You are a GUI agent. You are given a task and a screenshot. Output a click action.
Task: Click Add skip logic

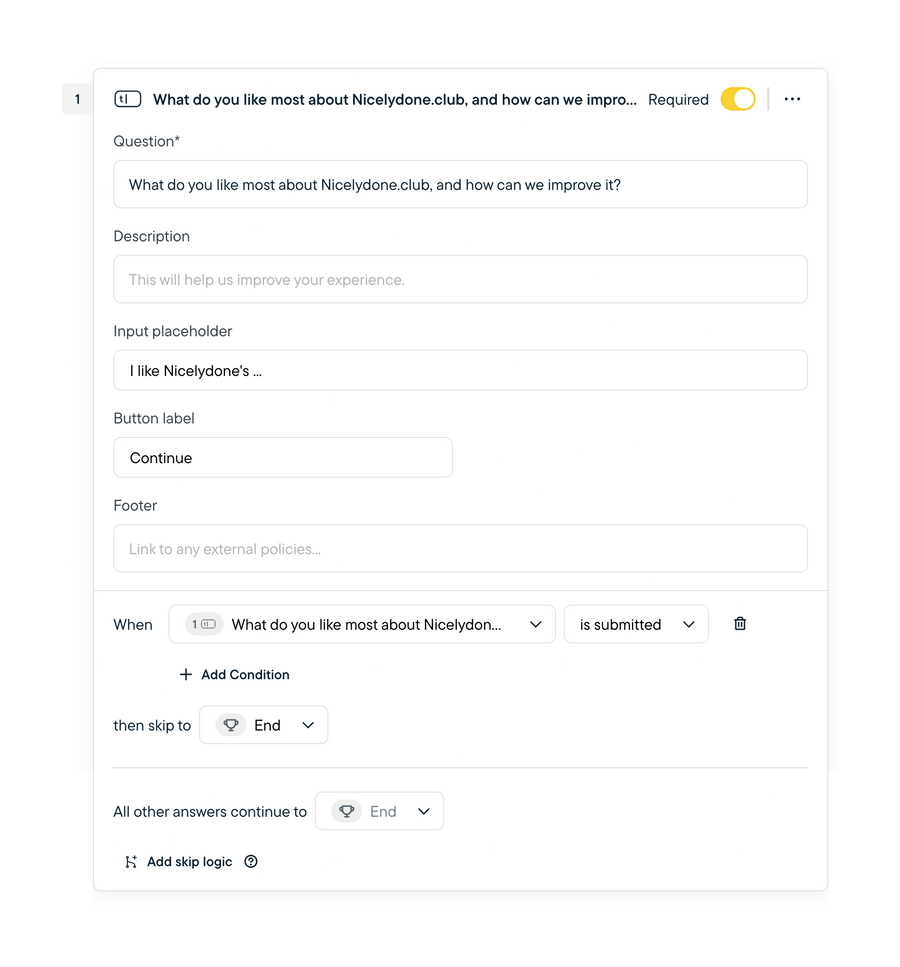[189, 861]
